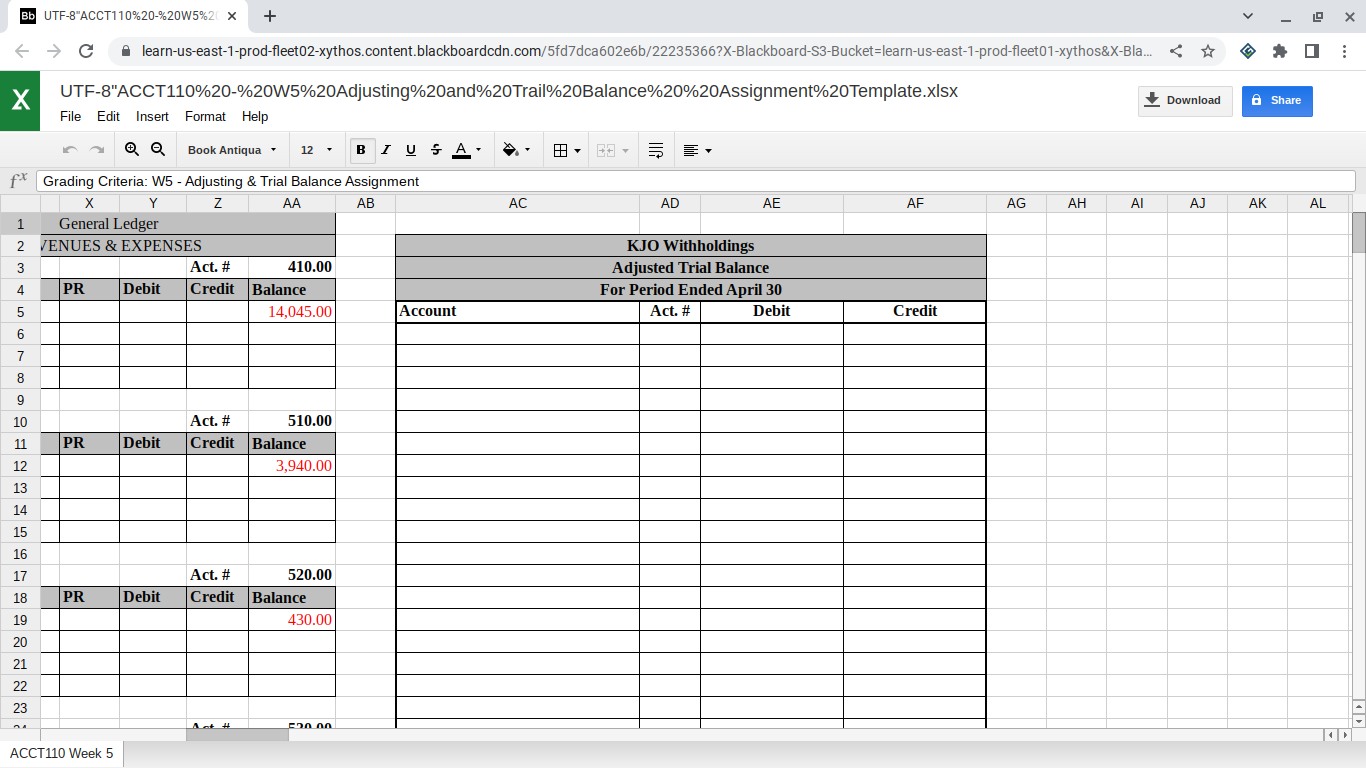
Task: Select row 5 header
Action: pos(20,311)
